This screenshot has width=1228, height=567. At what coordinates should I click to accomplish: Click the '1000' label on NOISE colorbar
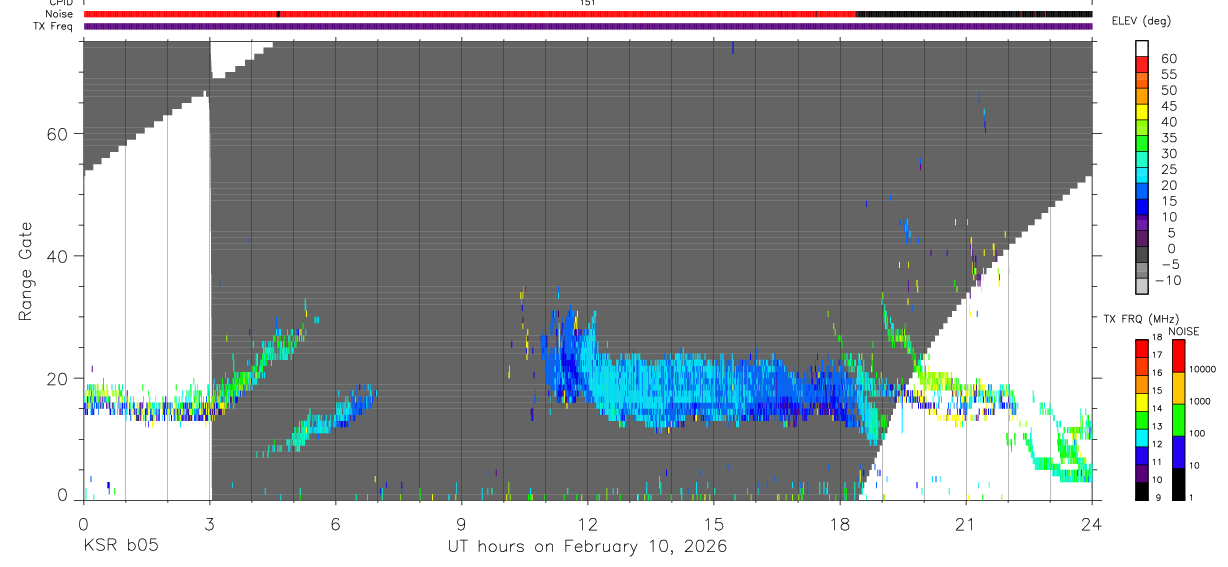(x=1201, y=403)
